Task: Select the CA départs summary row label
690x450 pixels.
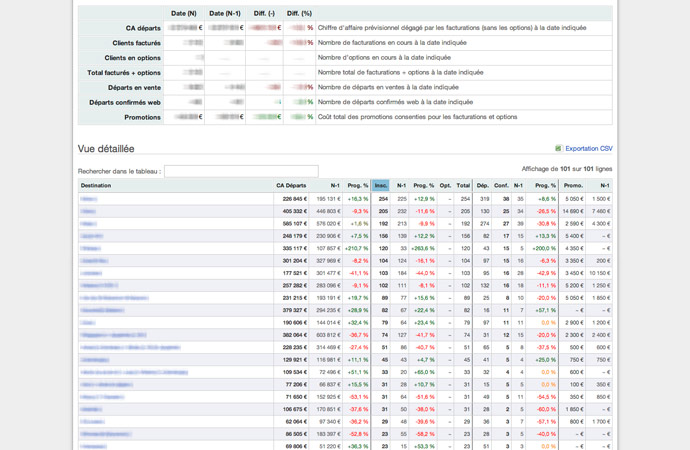Action: (x=143, y=28)
